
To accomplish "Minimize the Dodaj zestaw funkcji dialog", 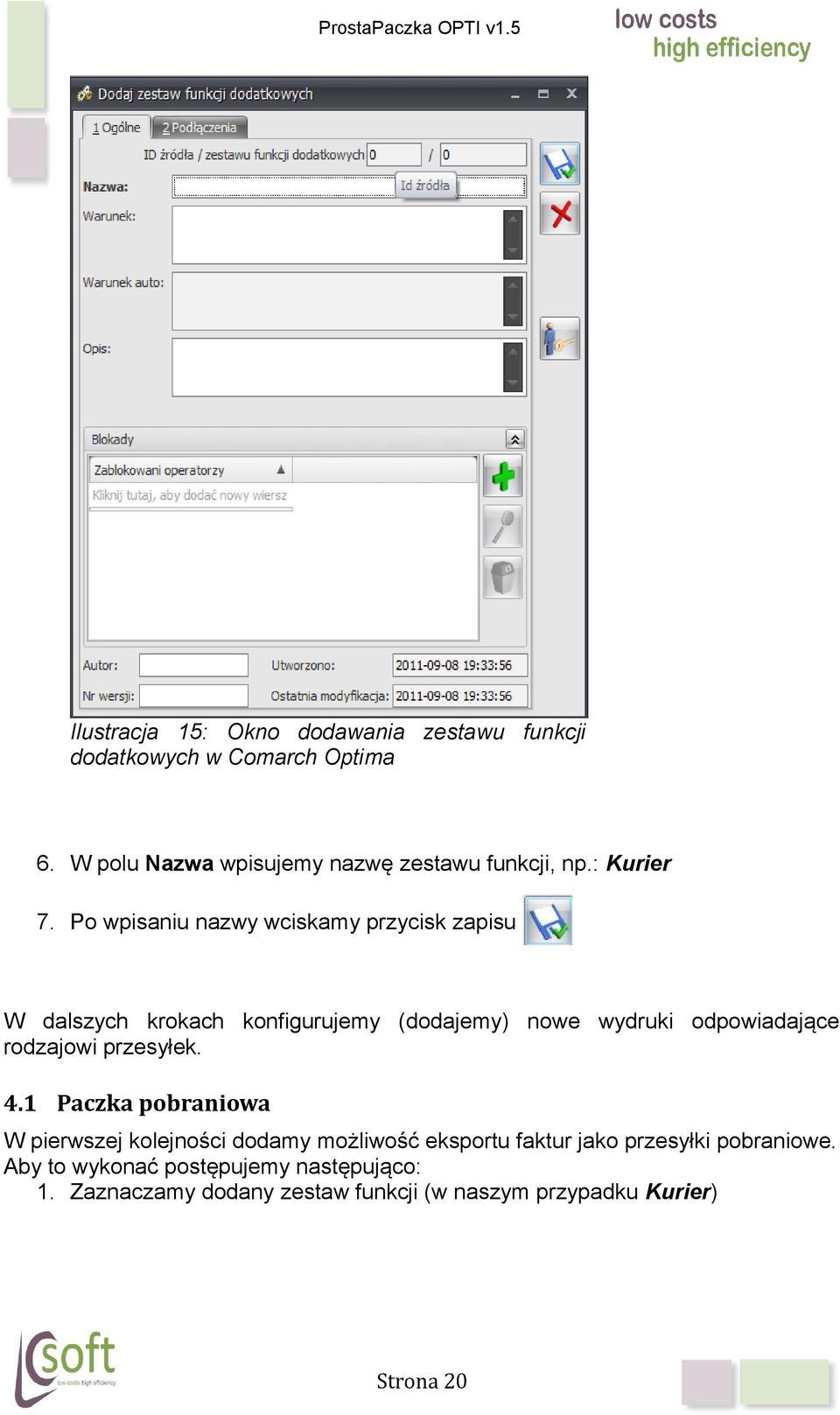I will coord(515,94).
